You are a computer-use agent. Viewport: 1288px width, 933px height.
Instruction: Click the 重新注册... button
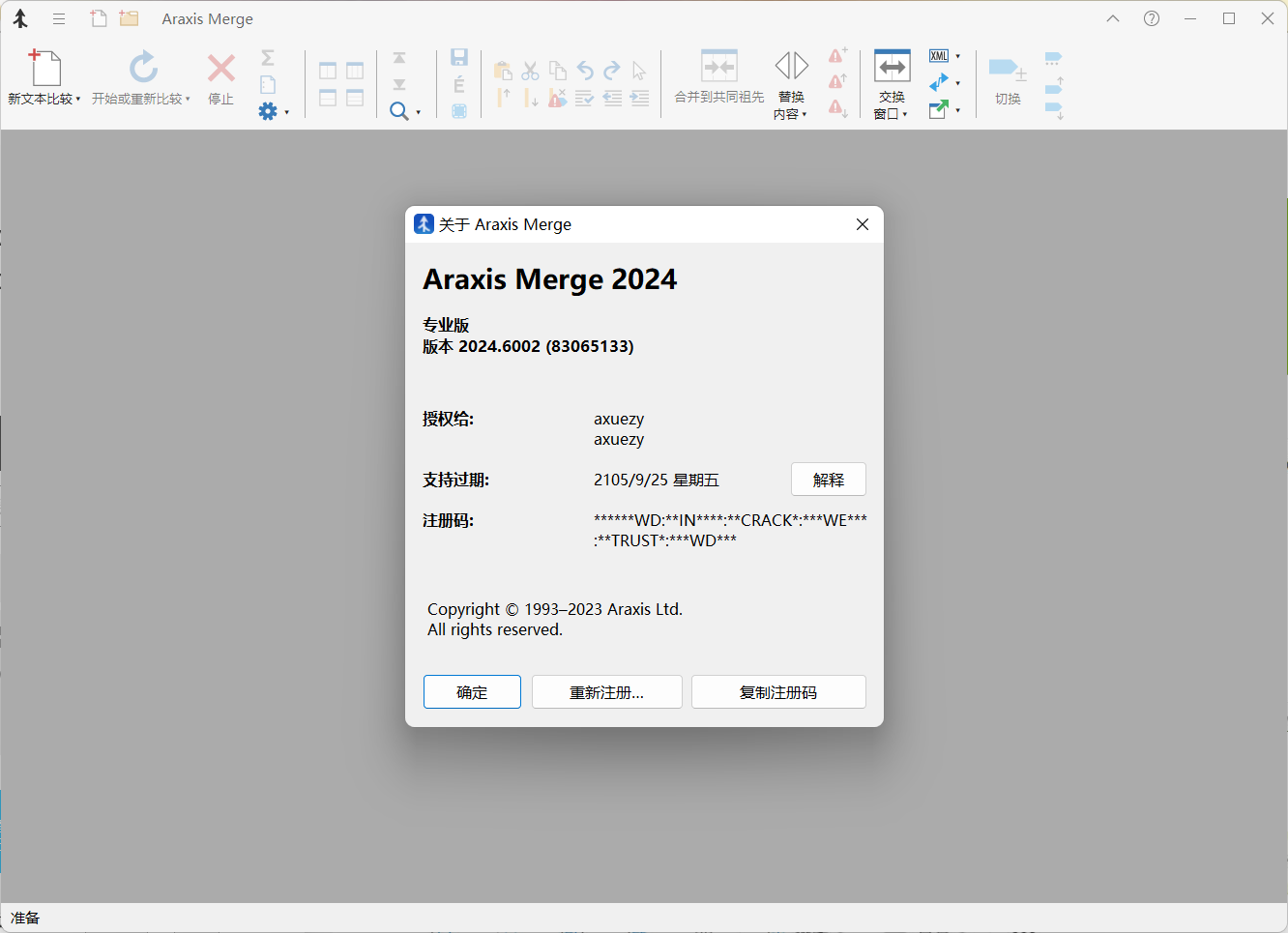coord(606,692)
